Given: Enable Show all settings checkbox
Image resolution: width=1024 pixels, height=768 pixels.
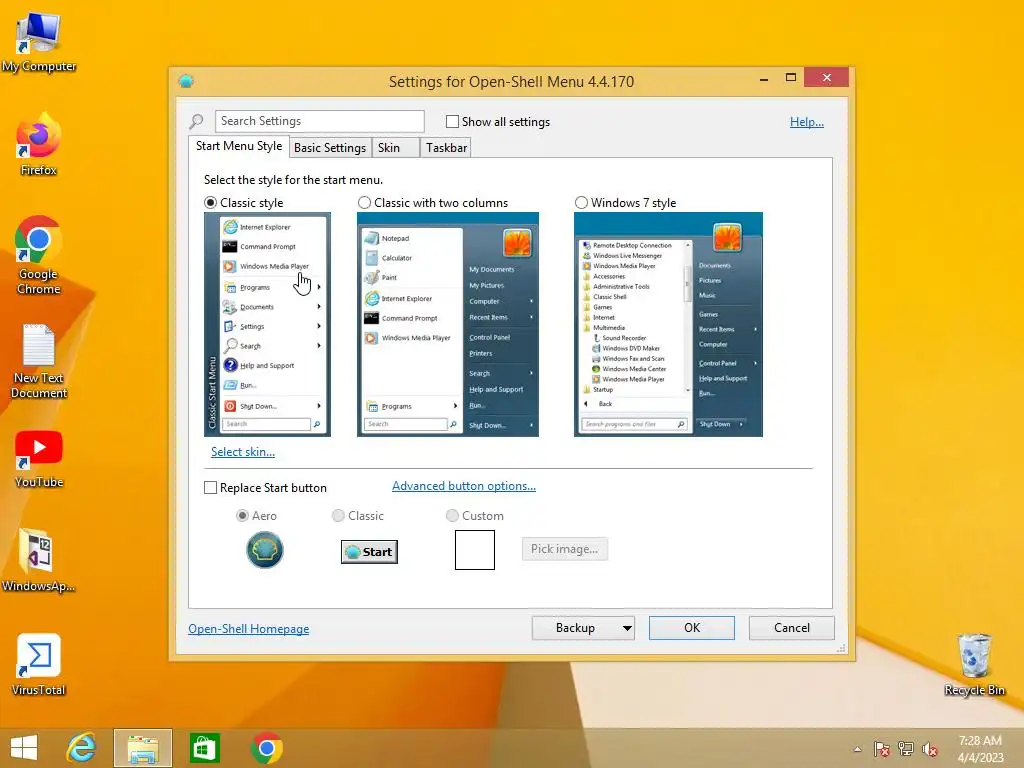Looking at the screenshot, I should pos(452,121).
